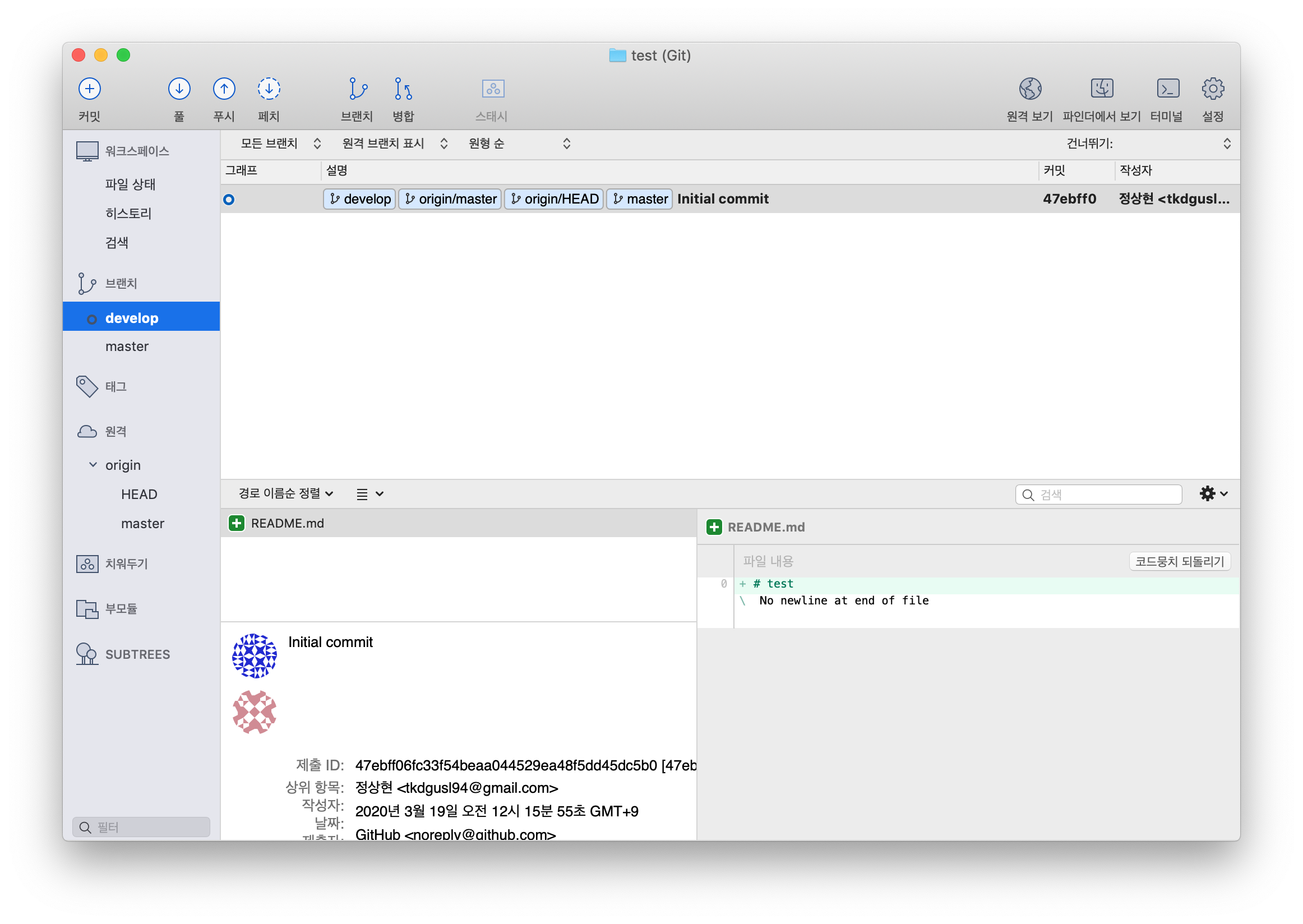Open the Branch (브랜치) toolbar icon
This screenshot has width=1303, height=924.
tap(357, 89)
